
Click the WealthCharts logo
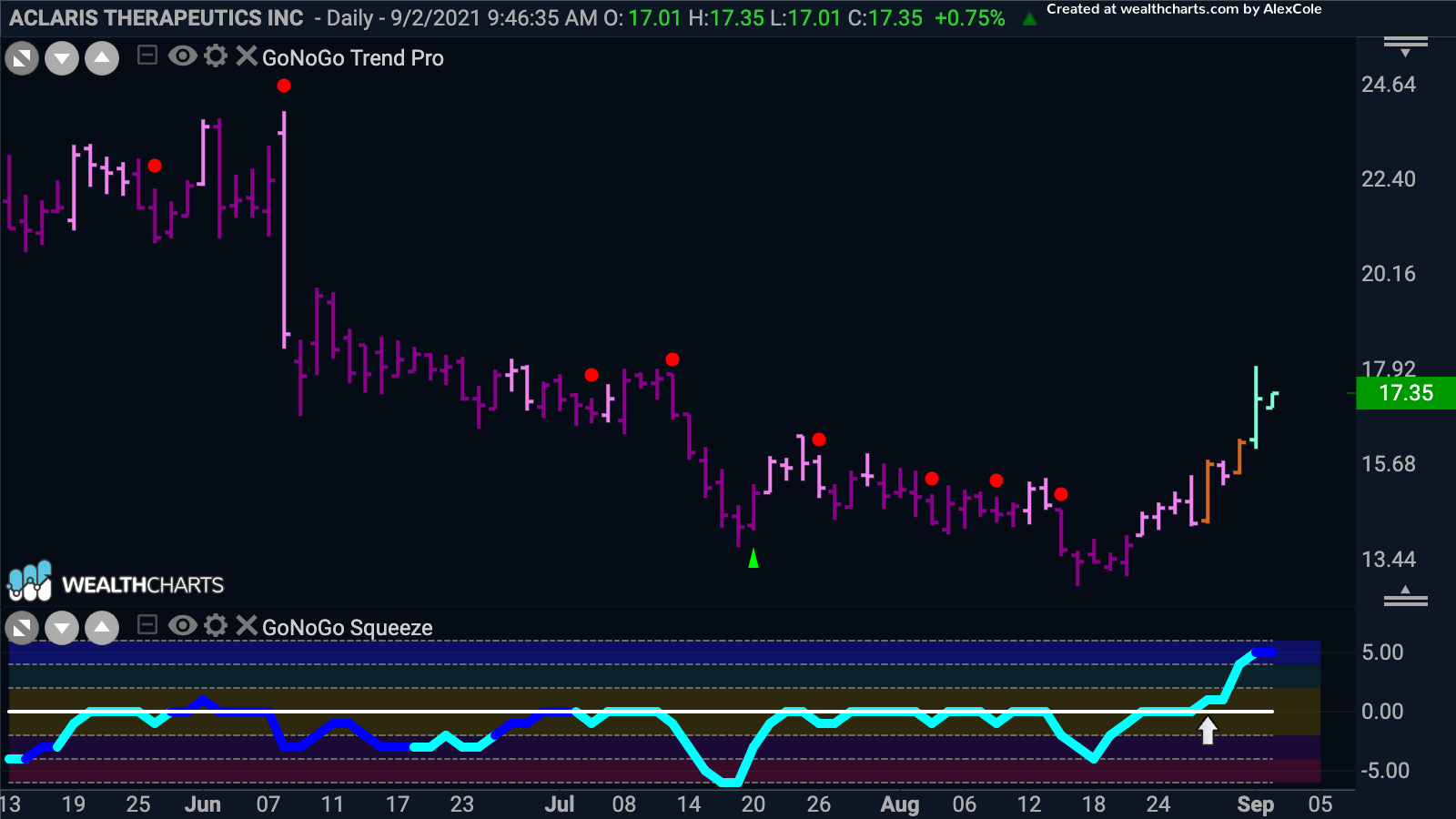click(116, 582)
